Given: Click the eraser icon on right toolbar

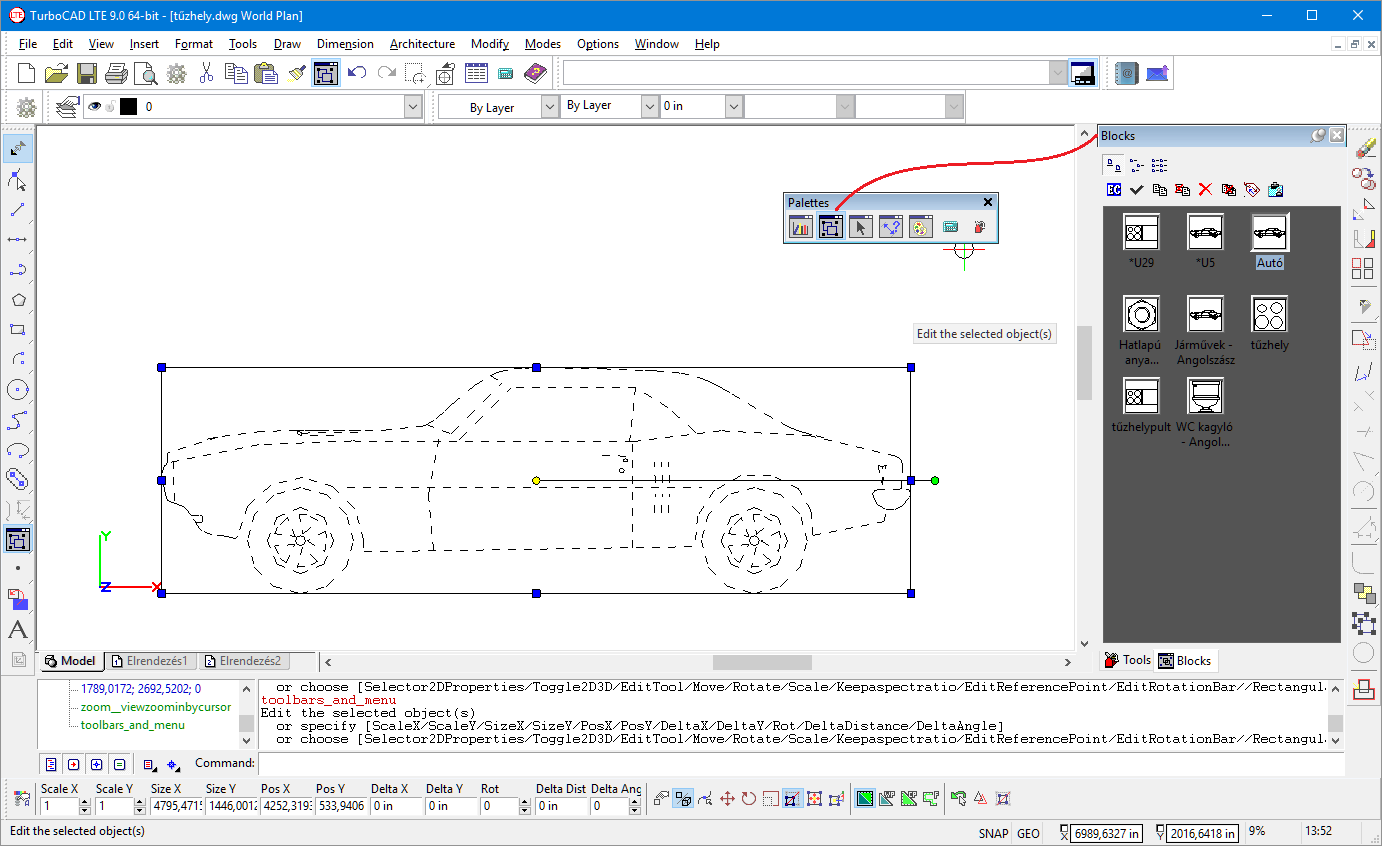Looking at the screenshot, I should pyautogui.click(x=1364, y=149).
